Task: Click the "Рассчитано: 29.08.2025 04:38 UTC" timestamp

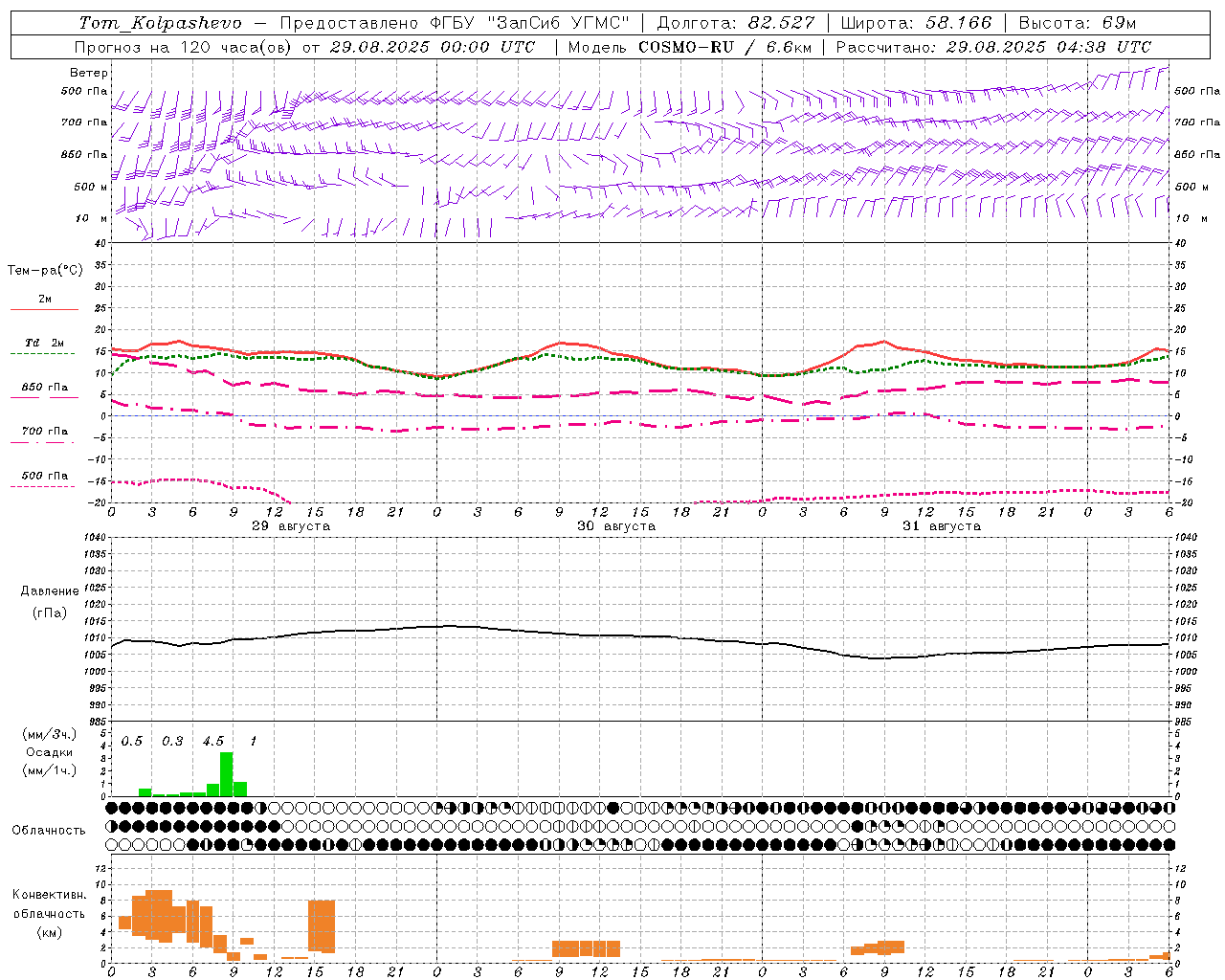Action: click(993, 47)
